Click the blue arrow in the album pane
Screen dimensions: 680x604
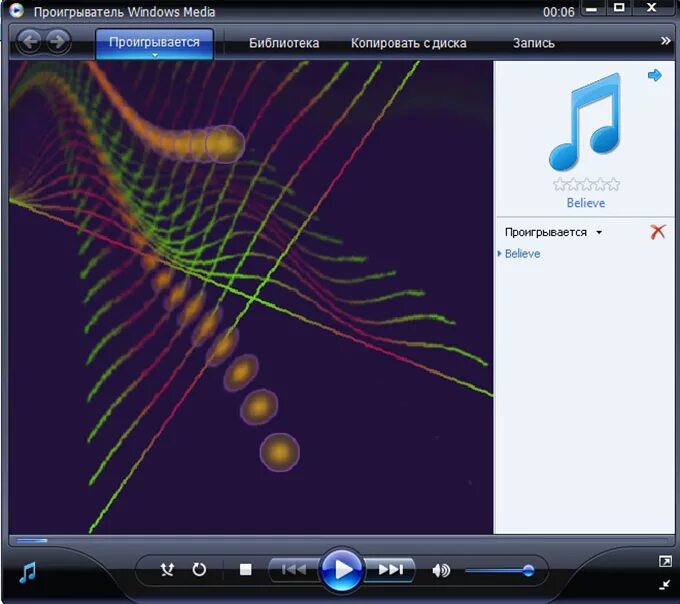click(654, 75)
